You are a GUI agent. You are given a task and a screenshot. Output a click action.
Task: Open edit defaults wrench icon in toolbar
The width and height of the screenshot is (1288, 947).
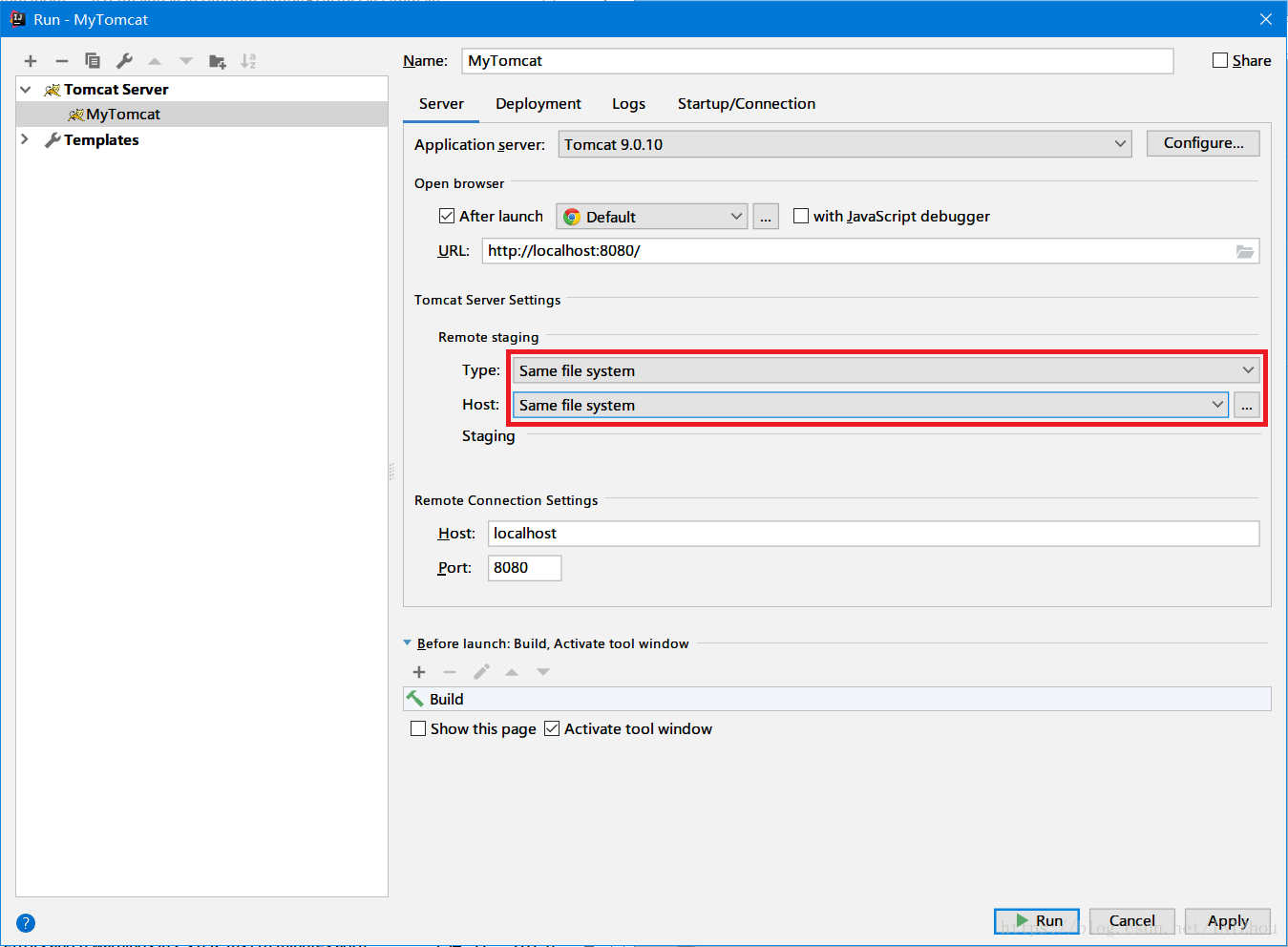pos(124,61)
